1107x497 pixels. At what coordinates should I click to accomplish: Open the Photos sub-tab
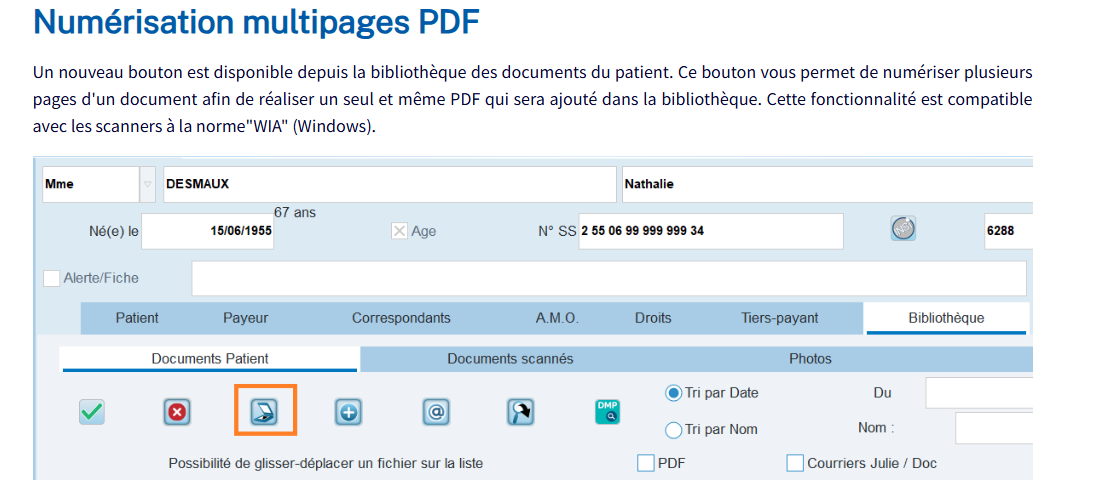pos(810,359)
